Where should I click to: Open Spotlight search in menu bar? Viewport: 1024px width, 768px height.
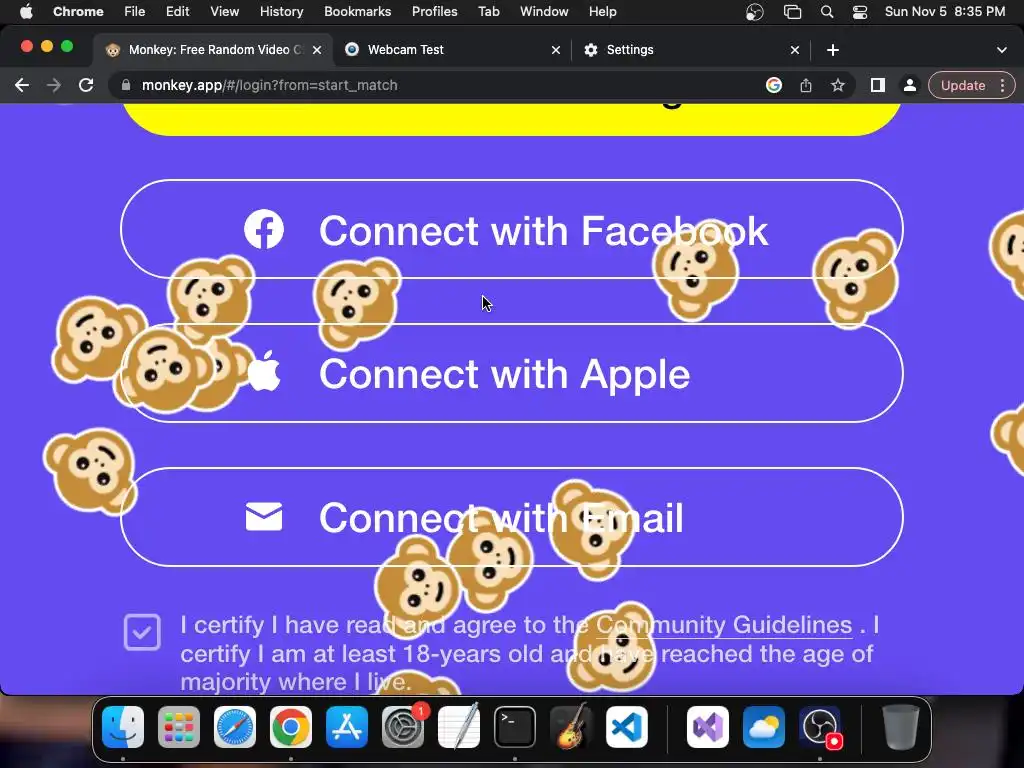tap(827, 12)
